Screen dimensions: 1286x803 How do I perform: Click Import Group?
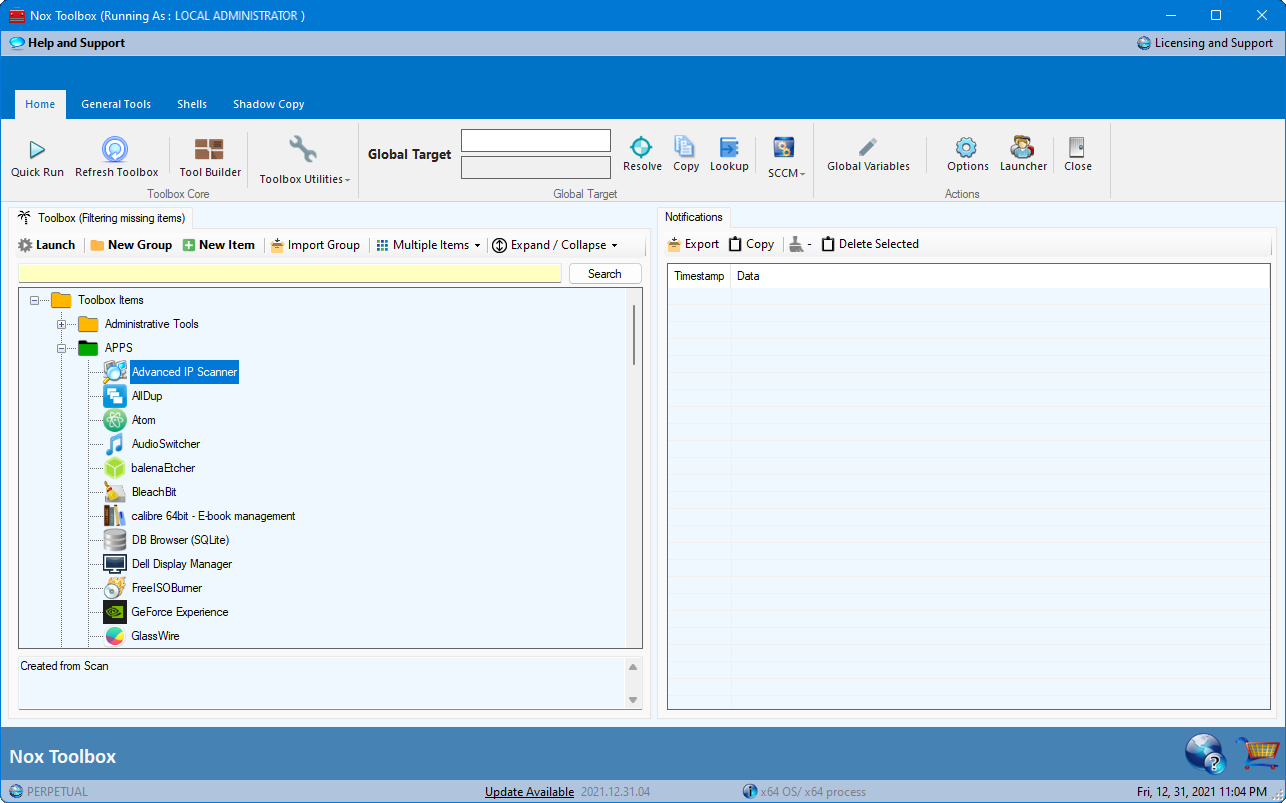[315, 245]
